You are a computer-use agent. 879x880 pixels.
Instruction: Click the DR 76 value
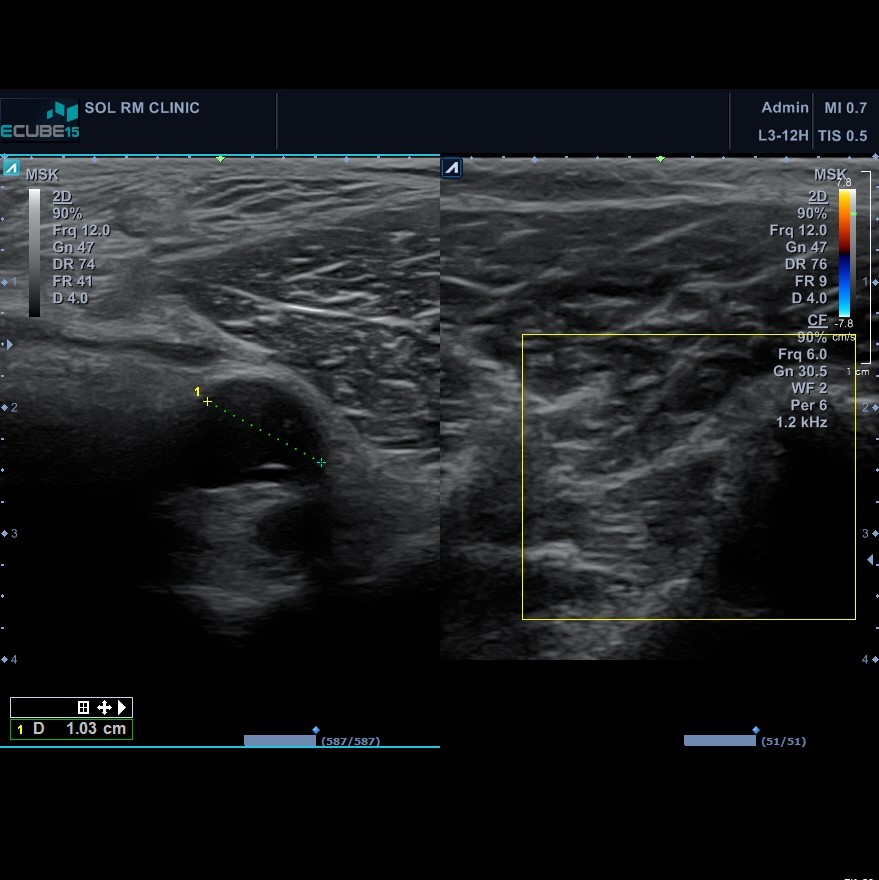(806, 264)
